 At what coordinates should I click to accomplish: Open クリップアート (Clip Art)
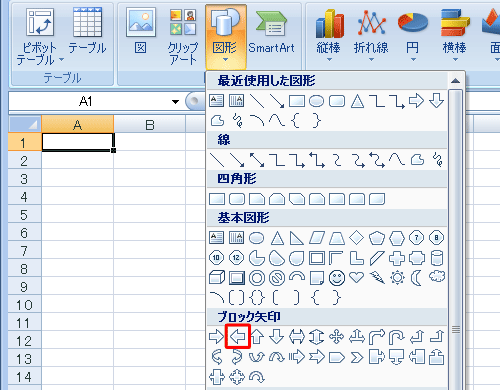click(x=183, y=36)
